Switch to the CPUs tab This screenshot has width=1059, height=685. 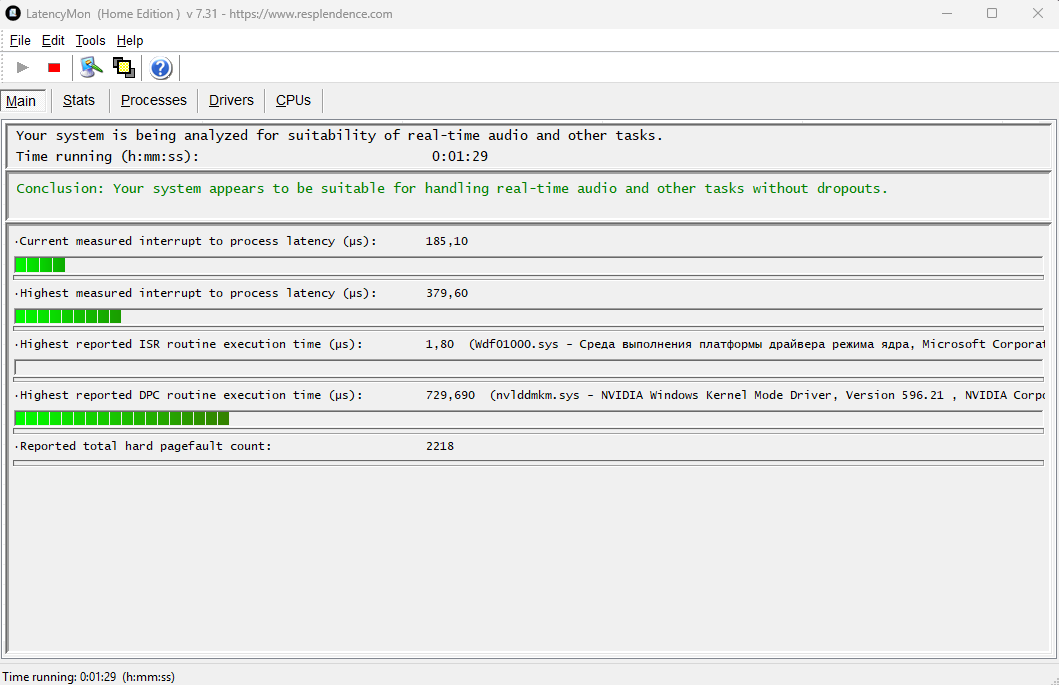[x=293, y=101]
